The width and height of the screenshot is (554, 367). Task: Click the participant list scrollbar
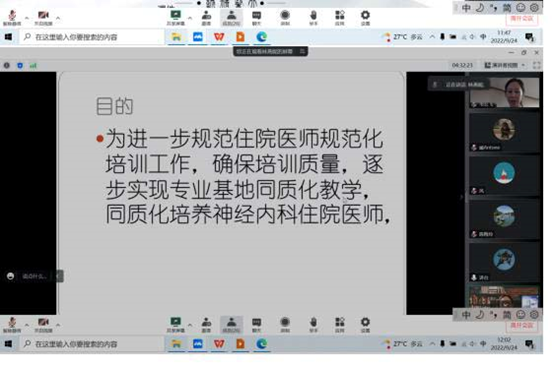point(467,191)
